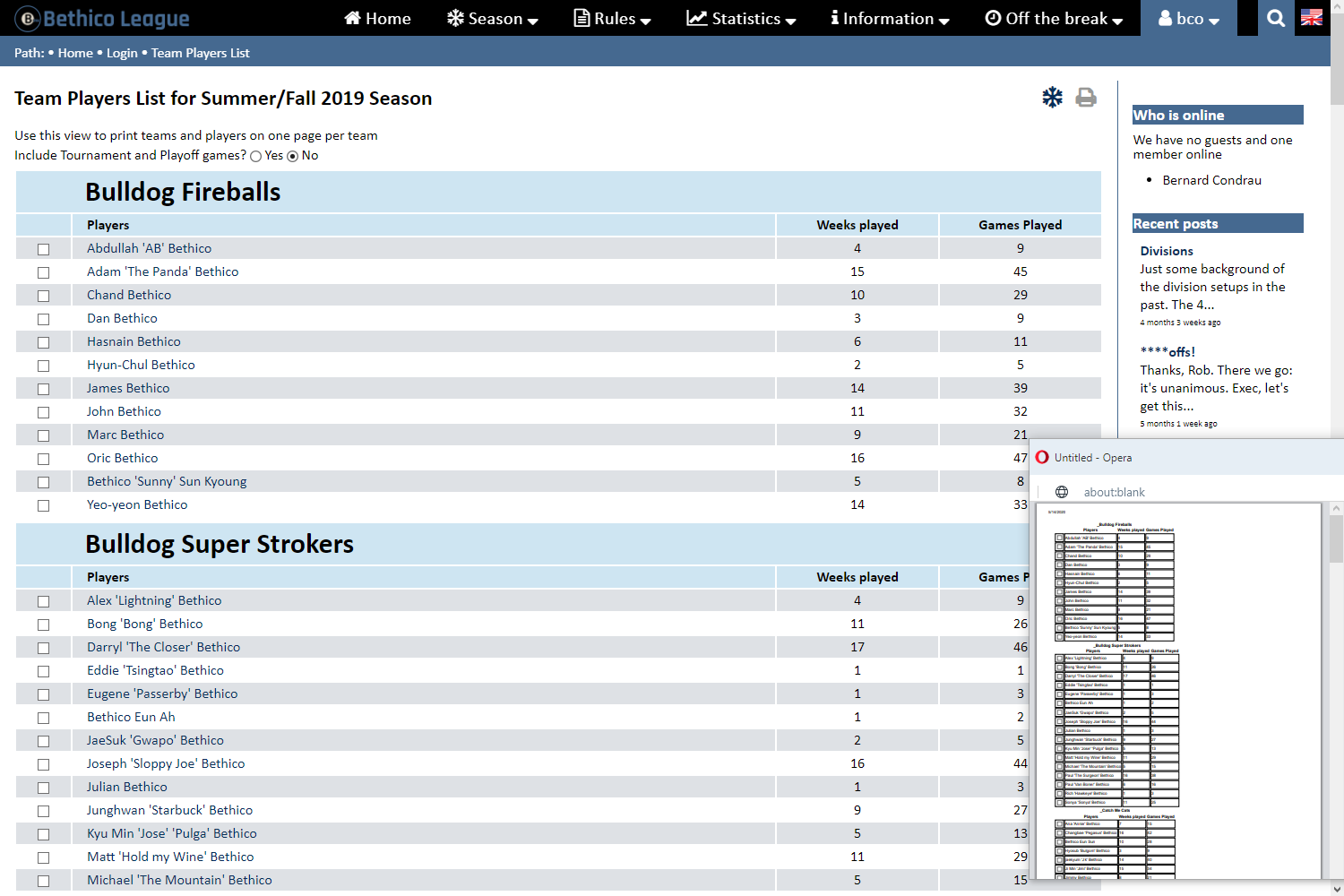Open the Statistics dropdown menu
The image size is (1344, 896).
point(741,18)
